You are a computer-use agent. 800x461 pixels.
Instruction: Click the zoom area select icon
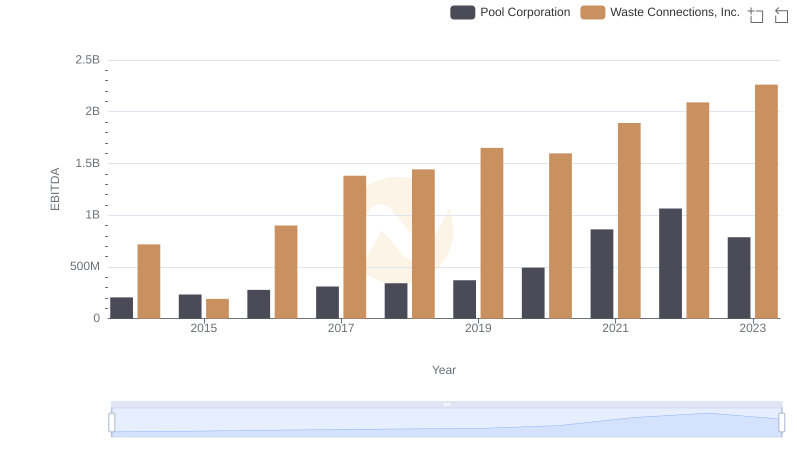[756, 15]
